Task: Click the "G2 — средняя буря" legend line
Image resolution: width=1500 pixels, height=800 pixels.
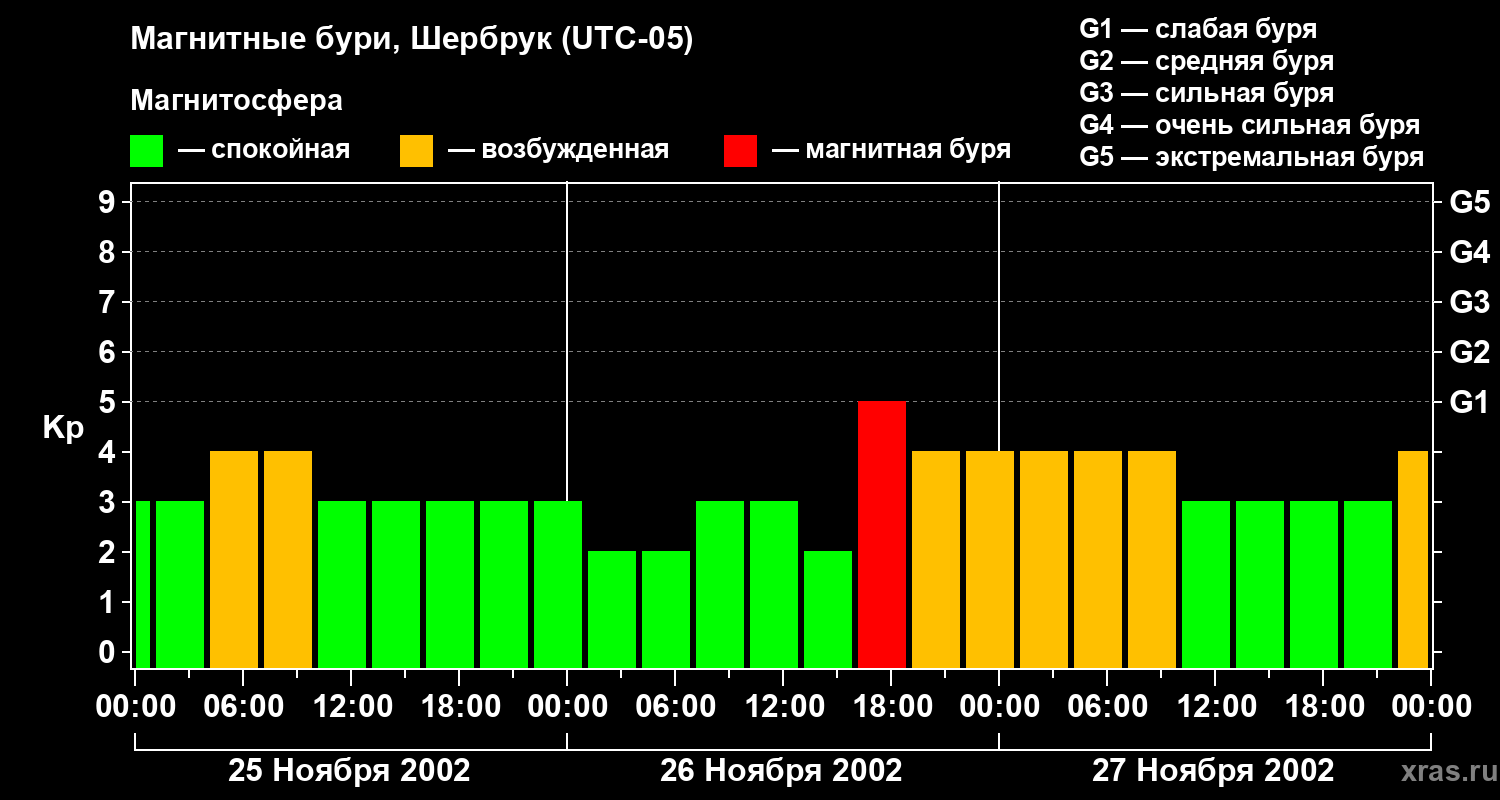Action: tap(1206, 61)
